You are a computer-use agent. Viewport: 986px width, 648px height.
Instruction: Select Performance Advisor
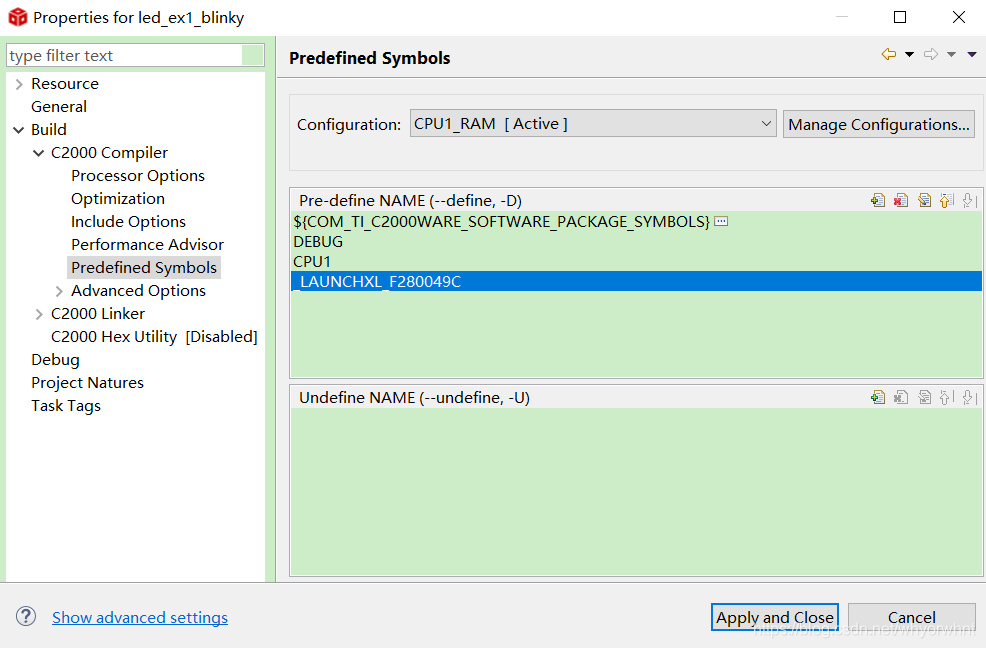(x=147, y=245)
